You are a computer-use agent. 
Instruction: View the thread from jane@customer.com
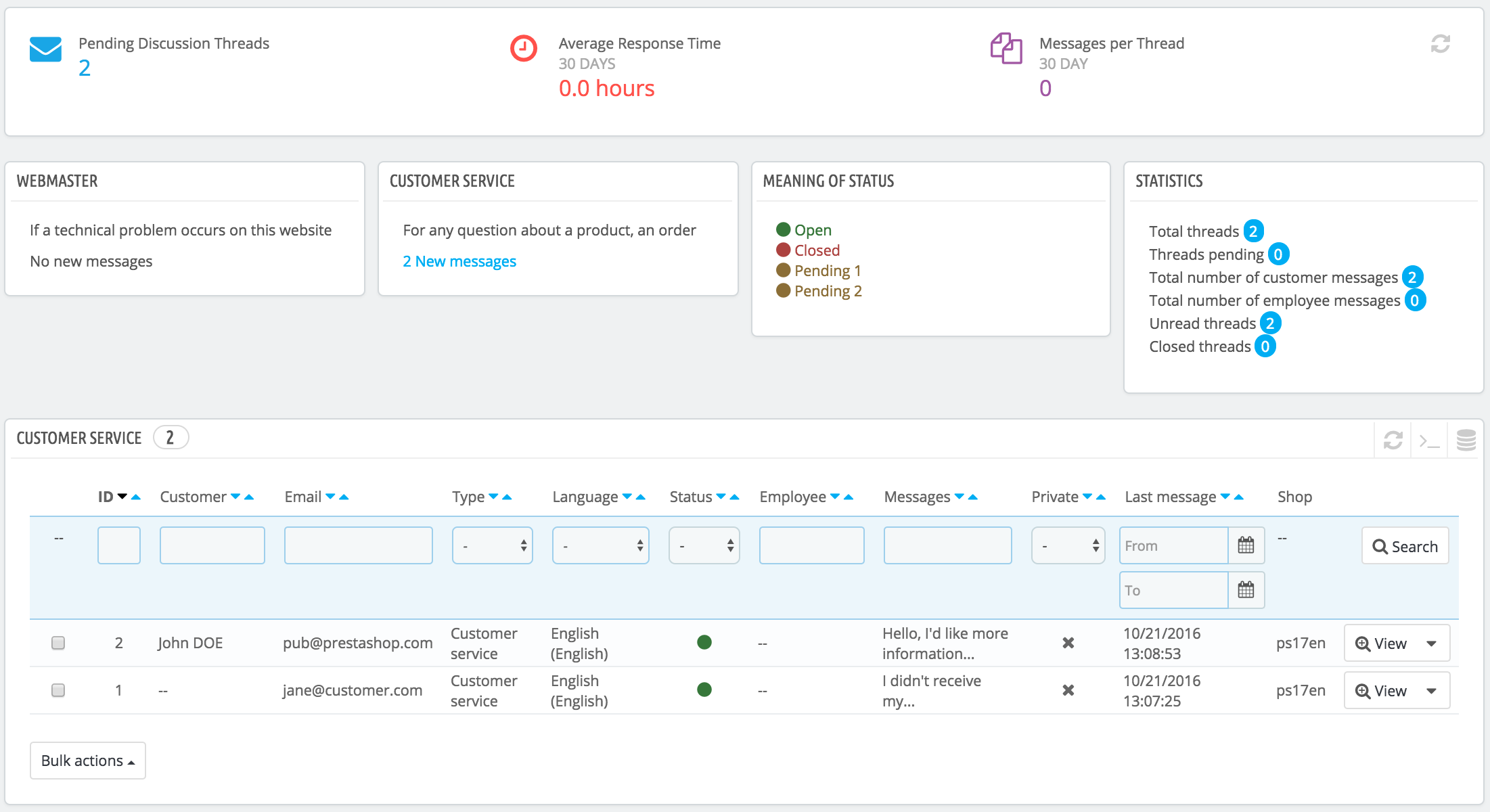[1381, 691]
